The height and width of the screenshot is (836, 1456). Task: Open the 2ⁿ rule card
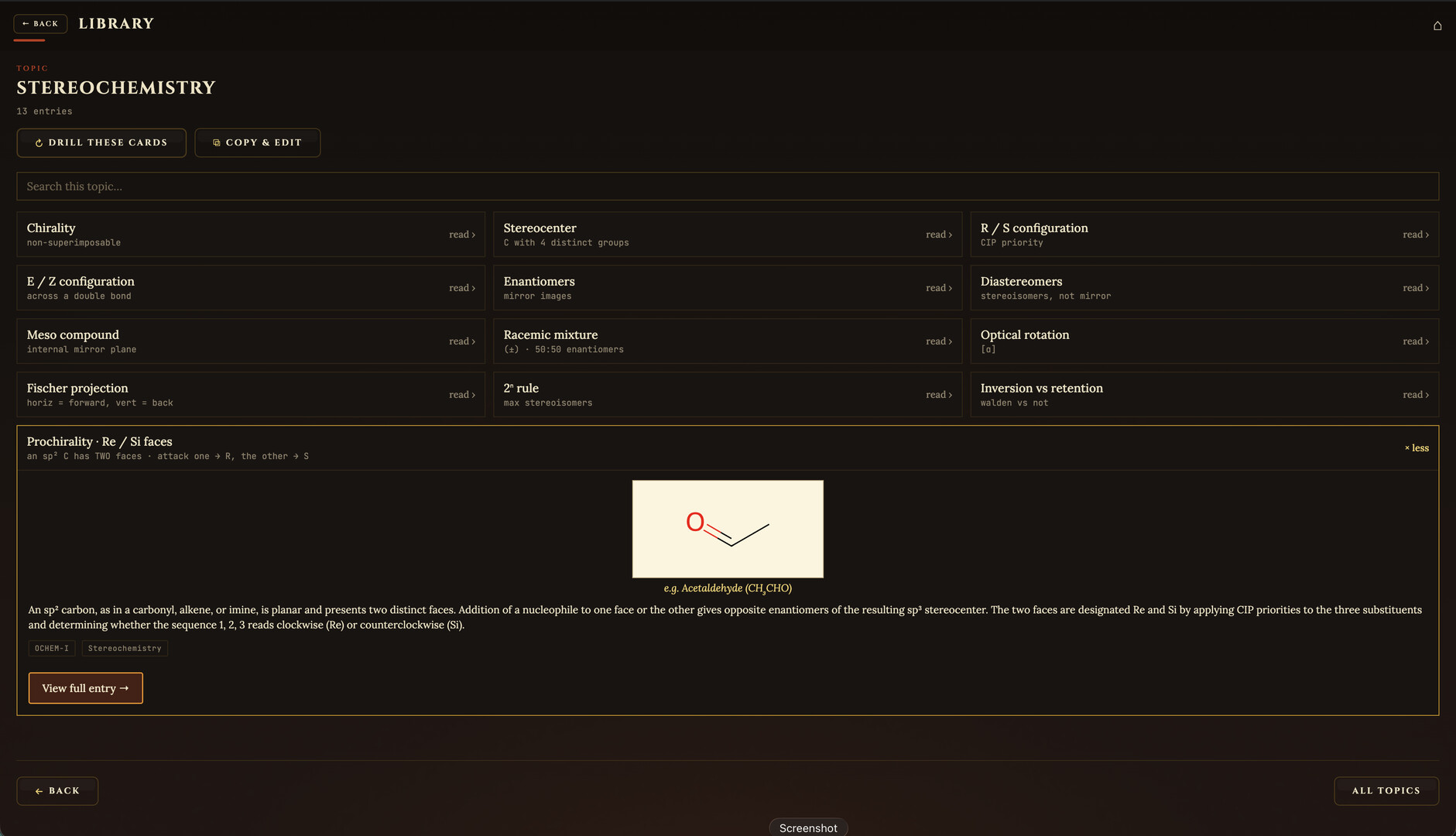(x=728, y=395)
